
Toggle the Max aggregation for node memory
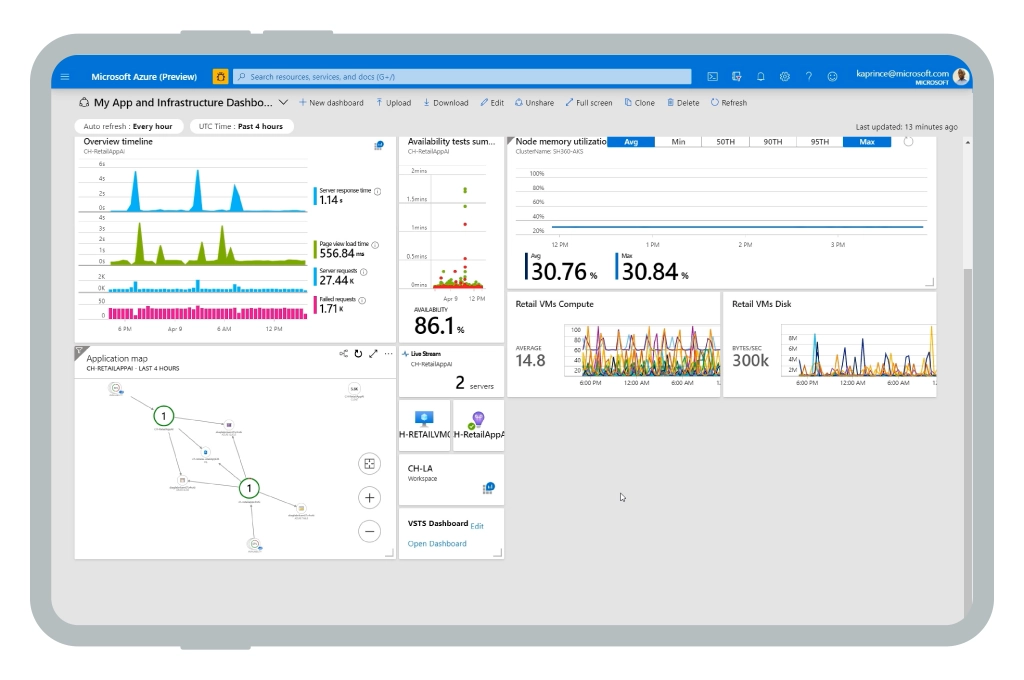(867, 142)
